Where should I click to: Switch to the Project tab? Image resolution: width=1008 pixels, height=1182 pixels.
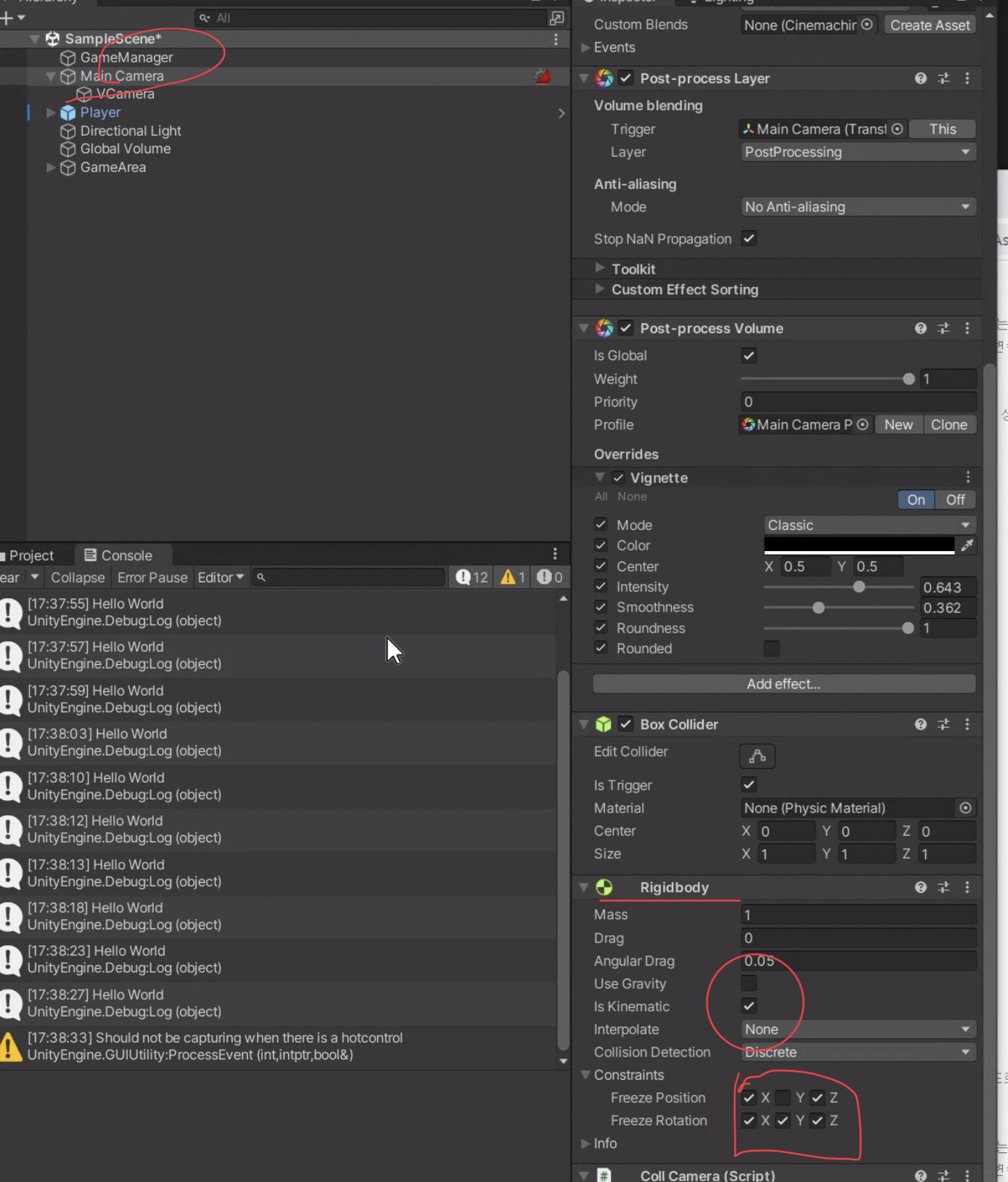31,555
